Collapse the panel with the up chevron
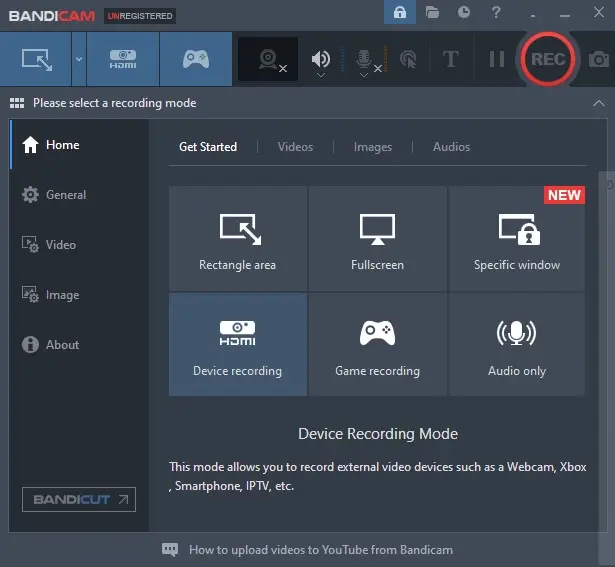 pyautogui.click(x=599, y=103)
